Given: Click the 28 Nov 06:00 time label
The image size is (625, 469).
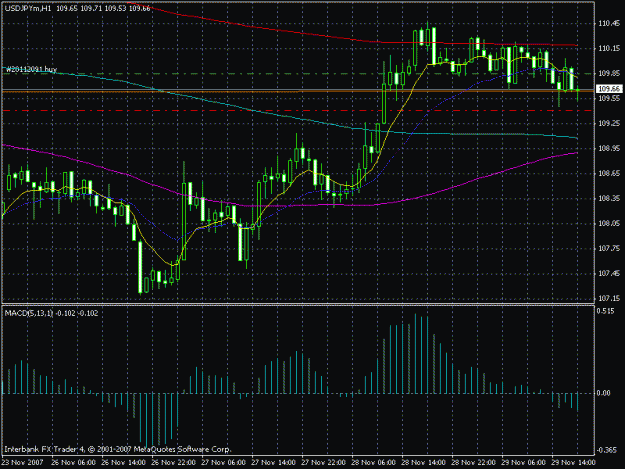Looking at the screenshot, I should click(x=373, y=463).
